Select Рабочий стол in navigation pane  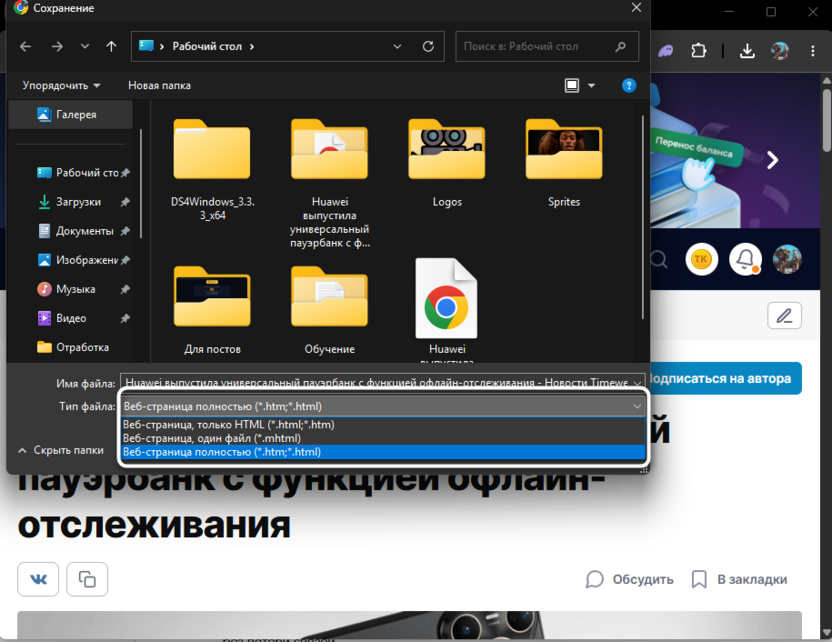pos(77,173)
